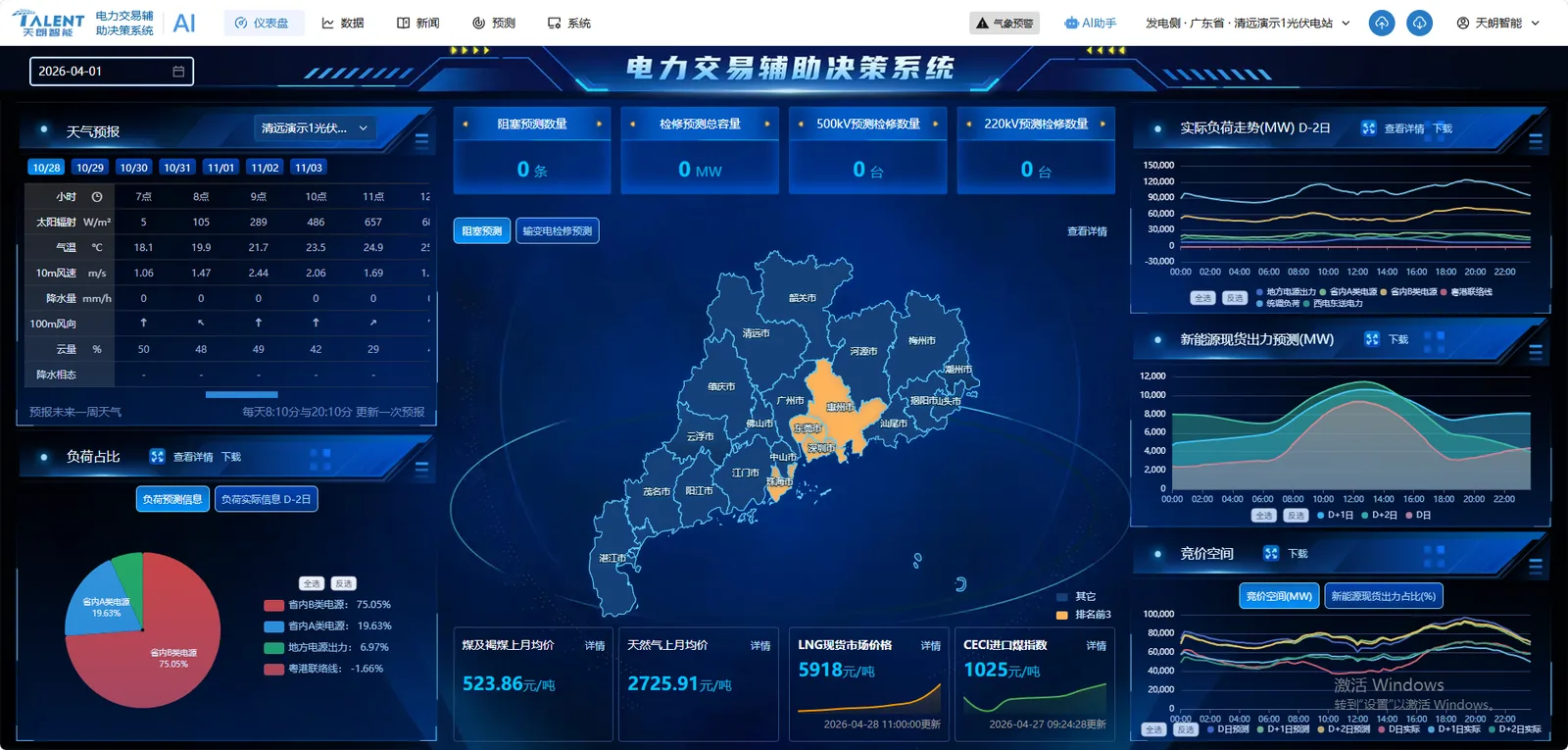Open the 发电侧·广东省 station selector dropdown
Image resolution: width=1568 pixels, height=750 pixels.
1248,23
